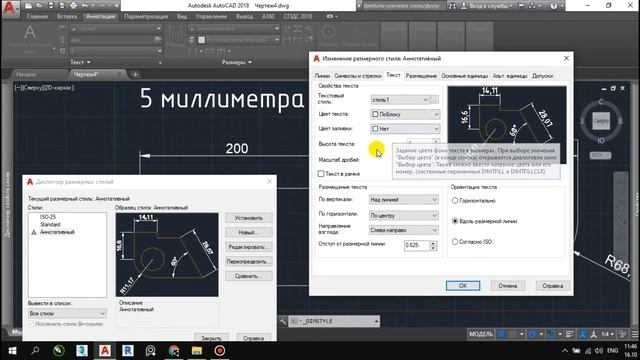Open the horizontal placement dropdown

click(x=404, y=215)
